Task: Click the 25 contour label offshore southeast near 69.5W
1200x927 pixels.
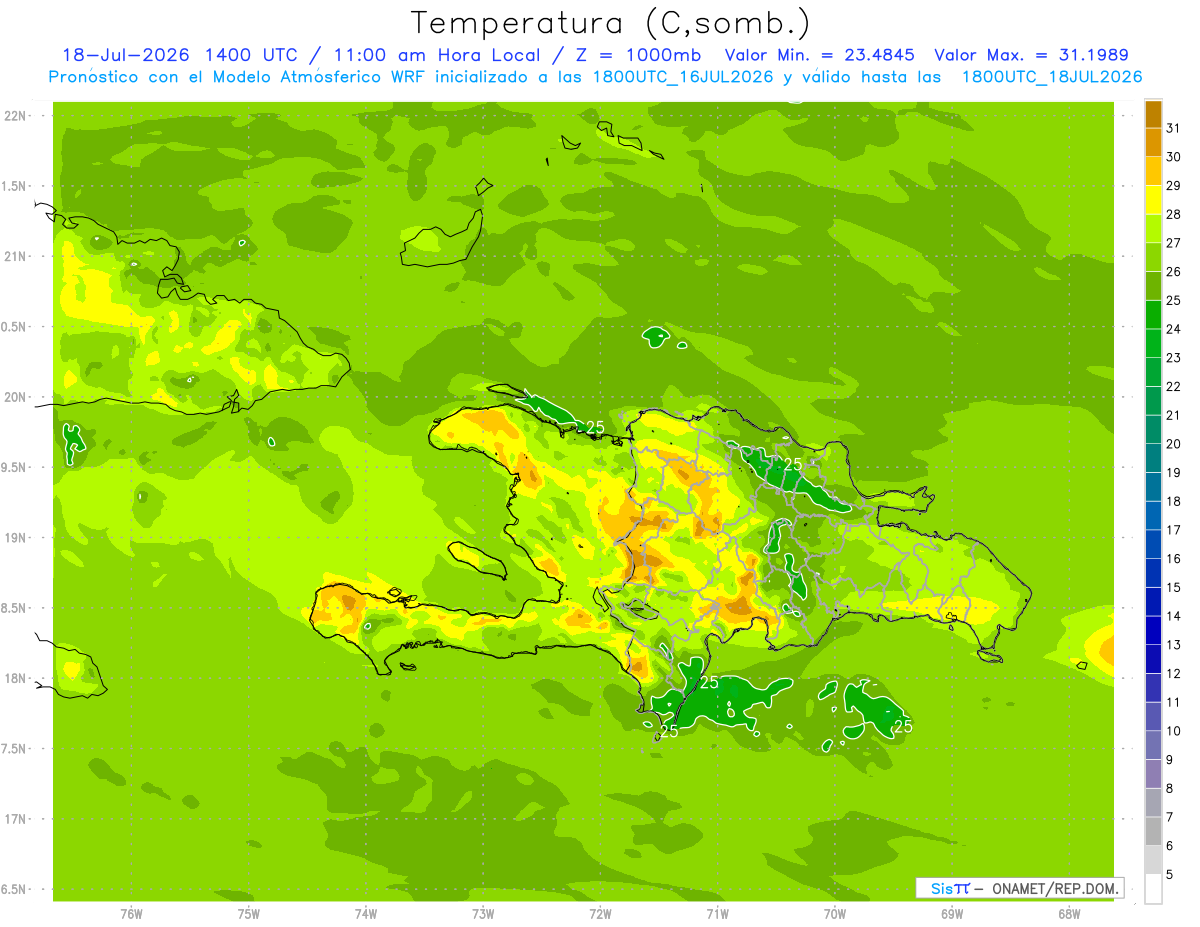Action: pyautogui.click(x=903, y=726)
